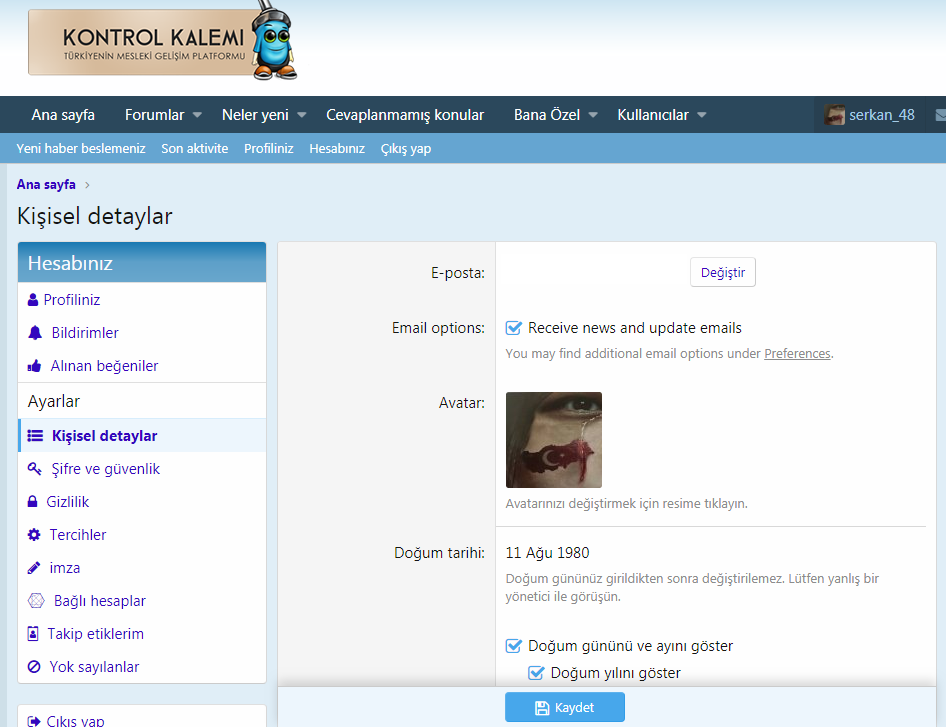Click the Kontrol Kalemi site logo
The image size is (946, 727).
coord(163,42)
